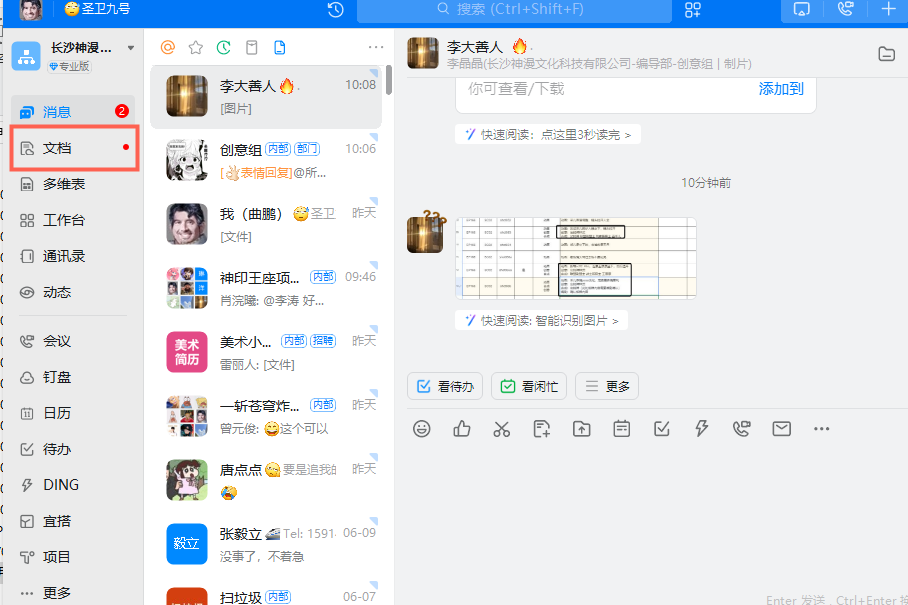Open the 唐点点 chat

coord(266,480)
